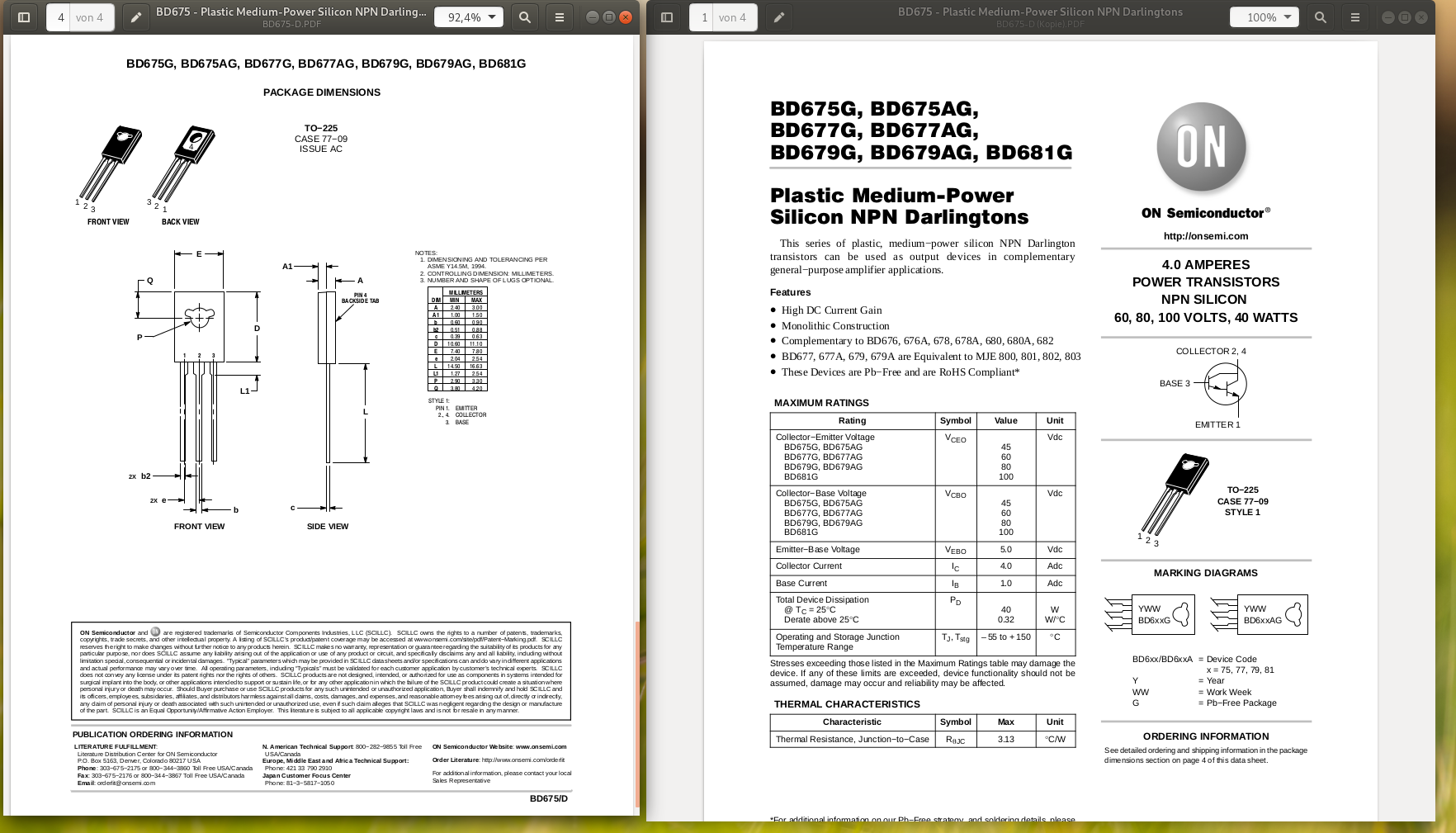1456x833 pixels.
Task: Click the Collector Current table row
Action: (x=922, y=567)
